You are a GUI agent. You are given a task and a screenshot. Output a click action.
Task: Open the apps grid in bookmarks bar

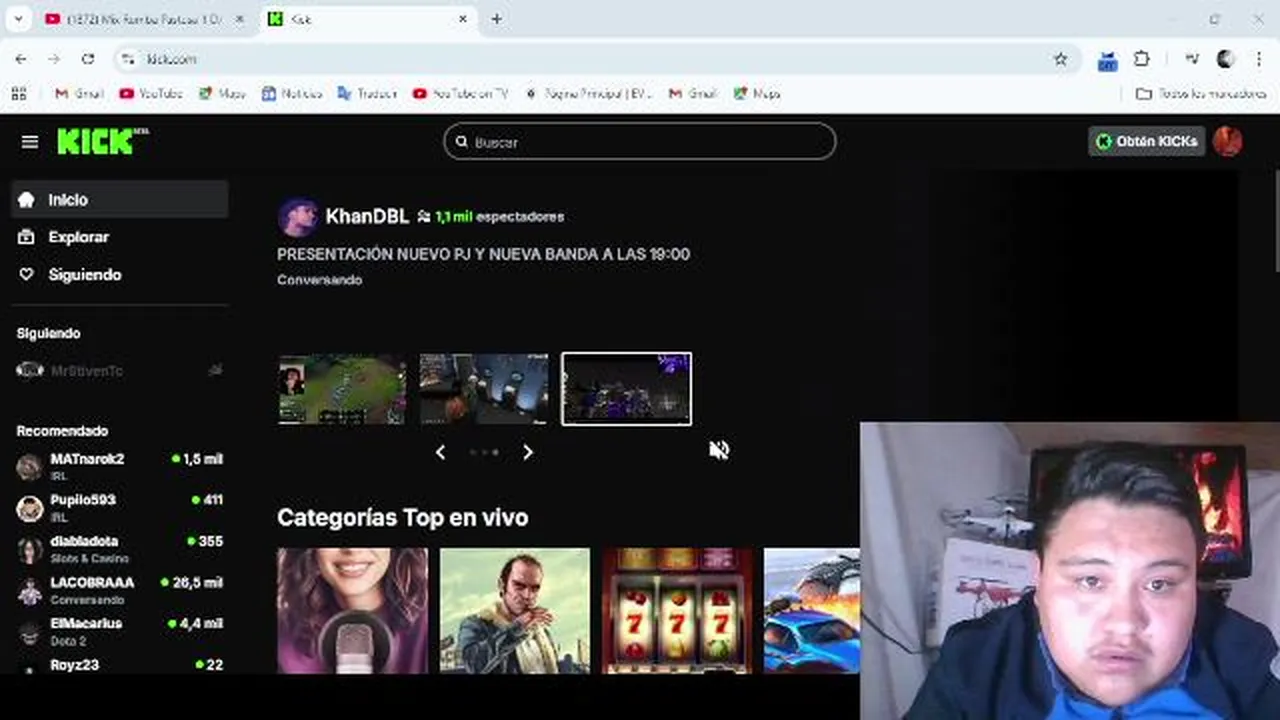tap(18, 93)
